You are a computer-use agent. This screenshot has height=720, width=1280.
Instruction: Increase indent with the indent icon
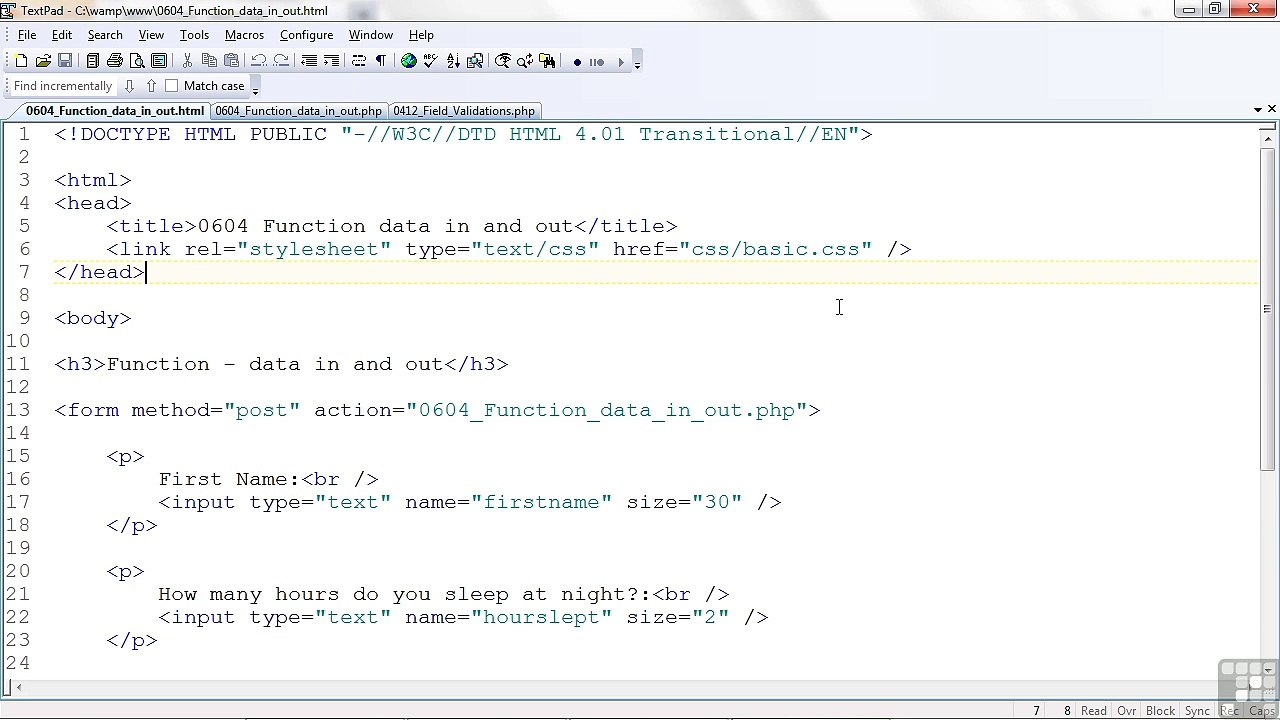click(331, 61)
